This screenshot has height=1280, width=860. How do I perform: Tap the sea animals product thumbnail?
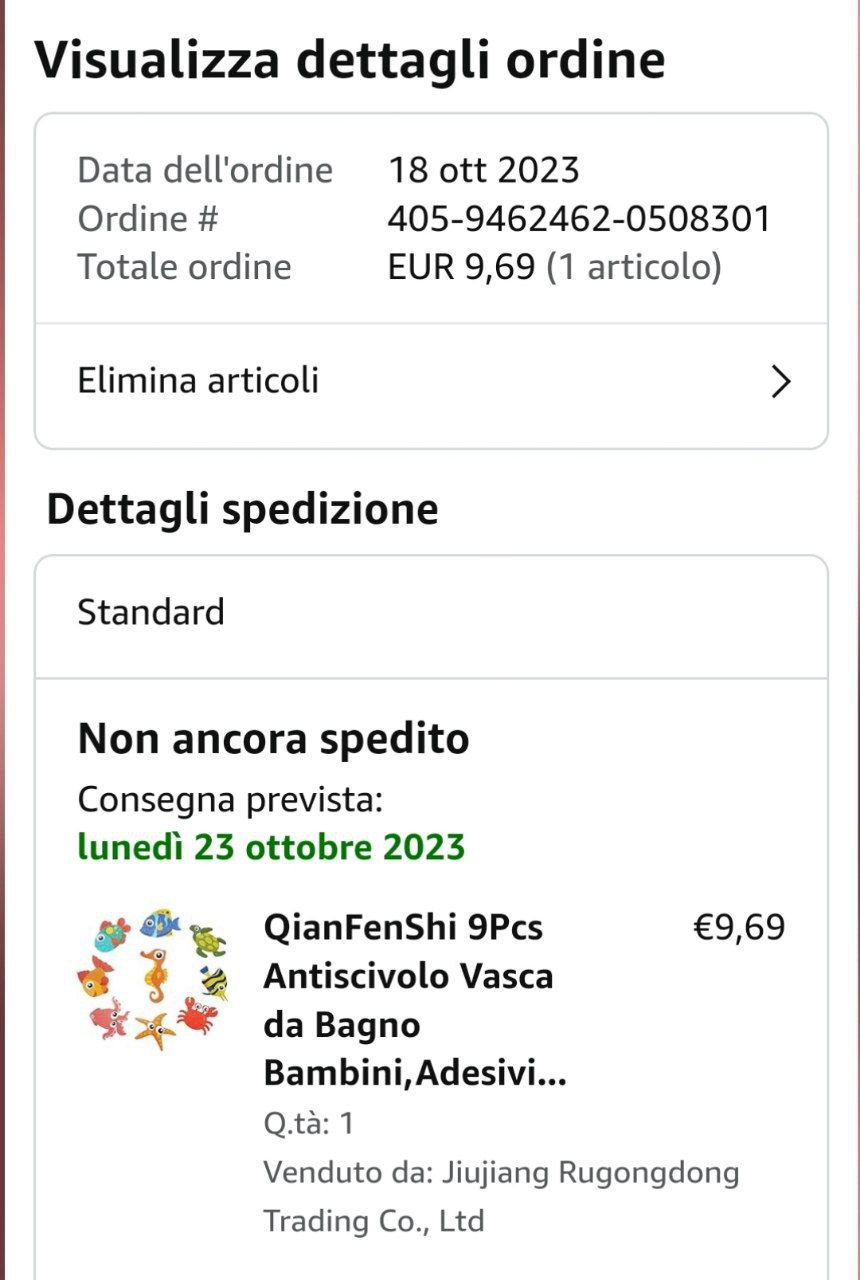tap(152, 979)
